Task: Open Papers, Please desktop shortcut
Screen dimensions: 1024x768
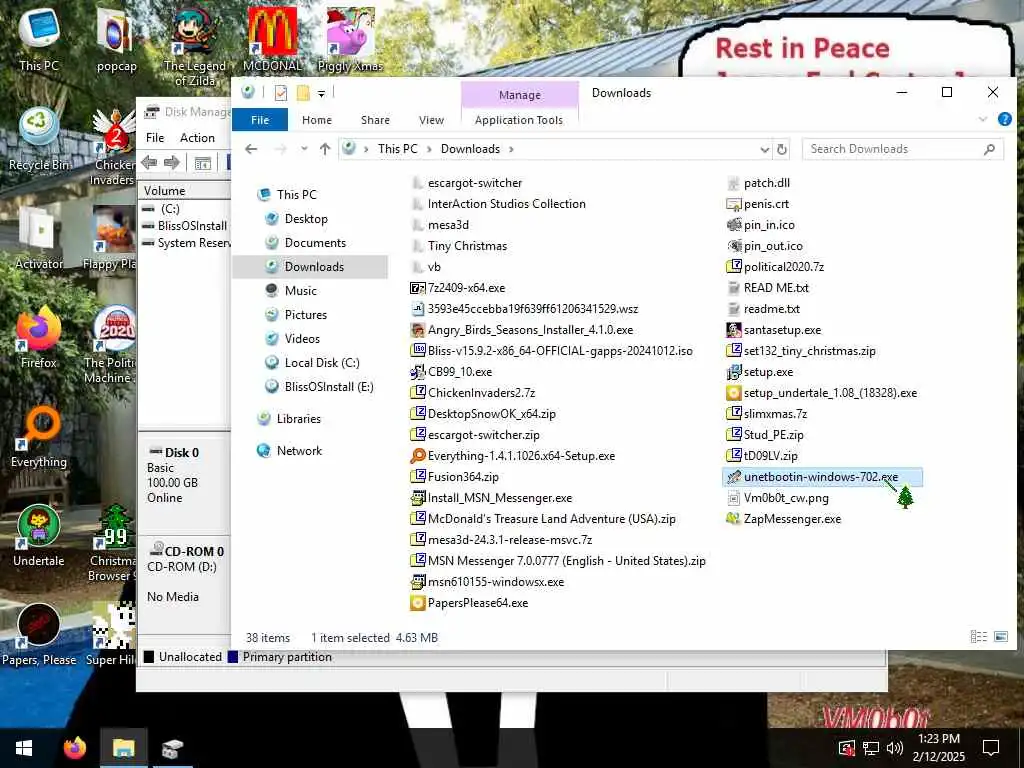Action: [x=39, y=635]
